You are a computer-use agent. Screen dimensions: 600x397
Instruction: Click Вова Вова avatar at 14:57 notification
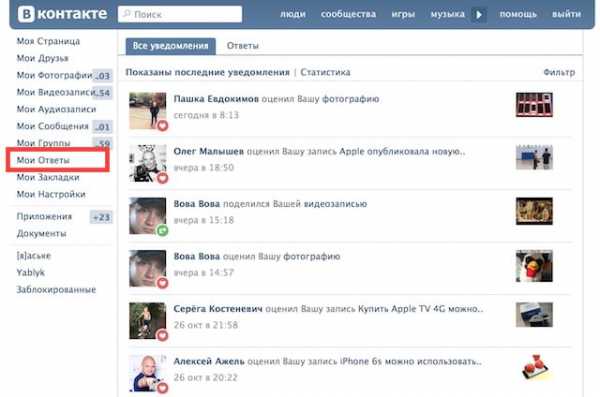[x=147, y=268]
